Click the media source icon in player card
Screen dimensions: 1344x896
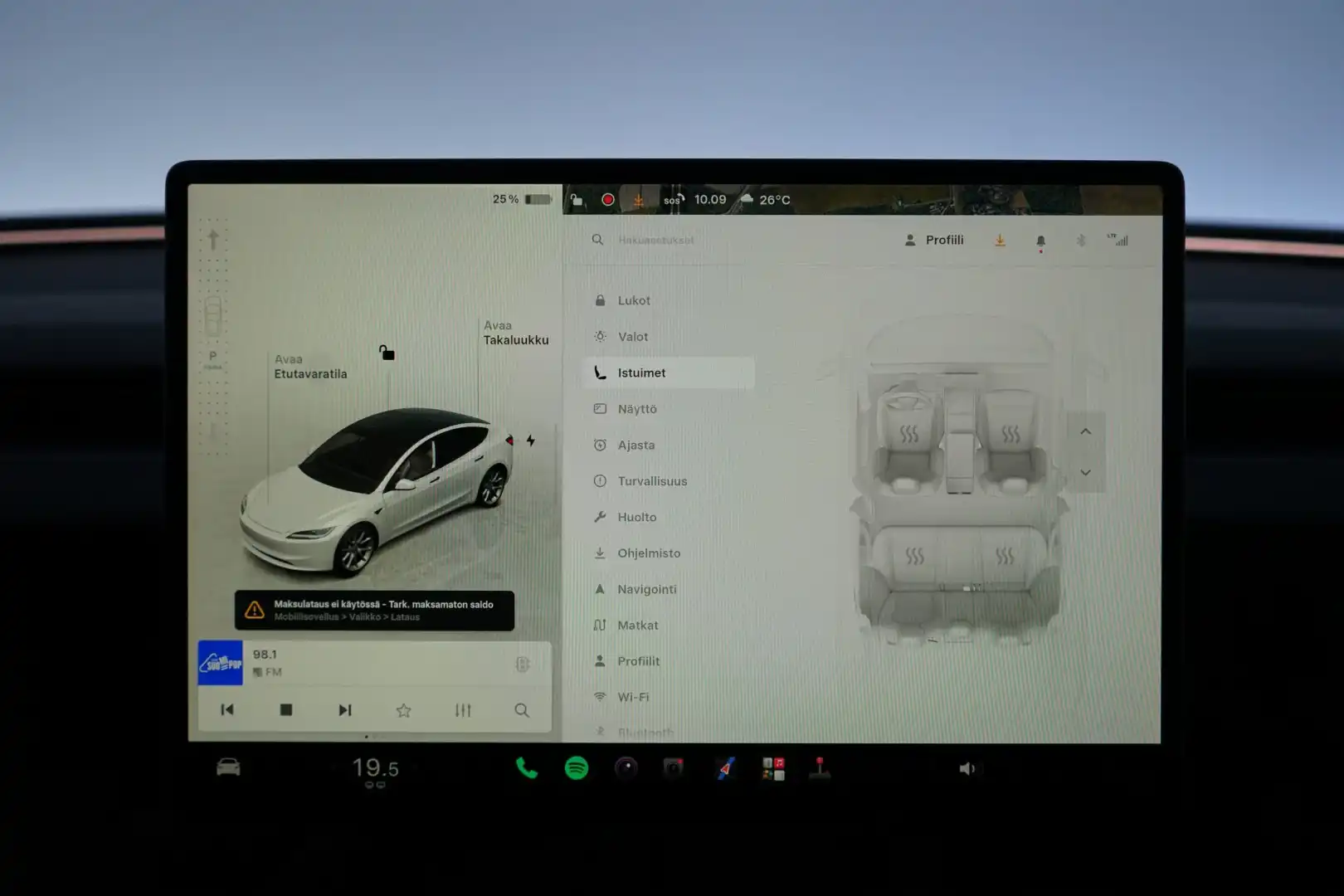tap(522, 664)
